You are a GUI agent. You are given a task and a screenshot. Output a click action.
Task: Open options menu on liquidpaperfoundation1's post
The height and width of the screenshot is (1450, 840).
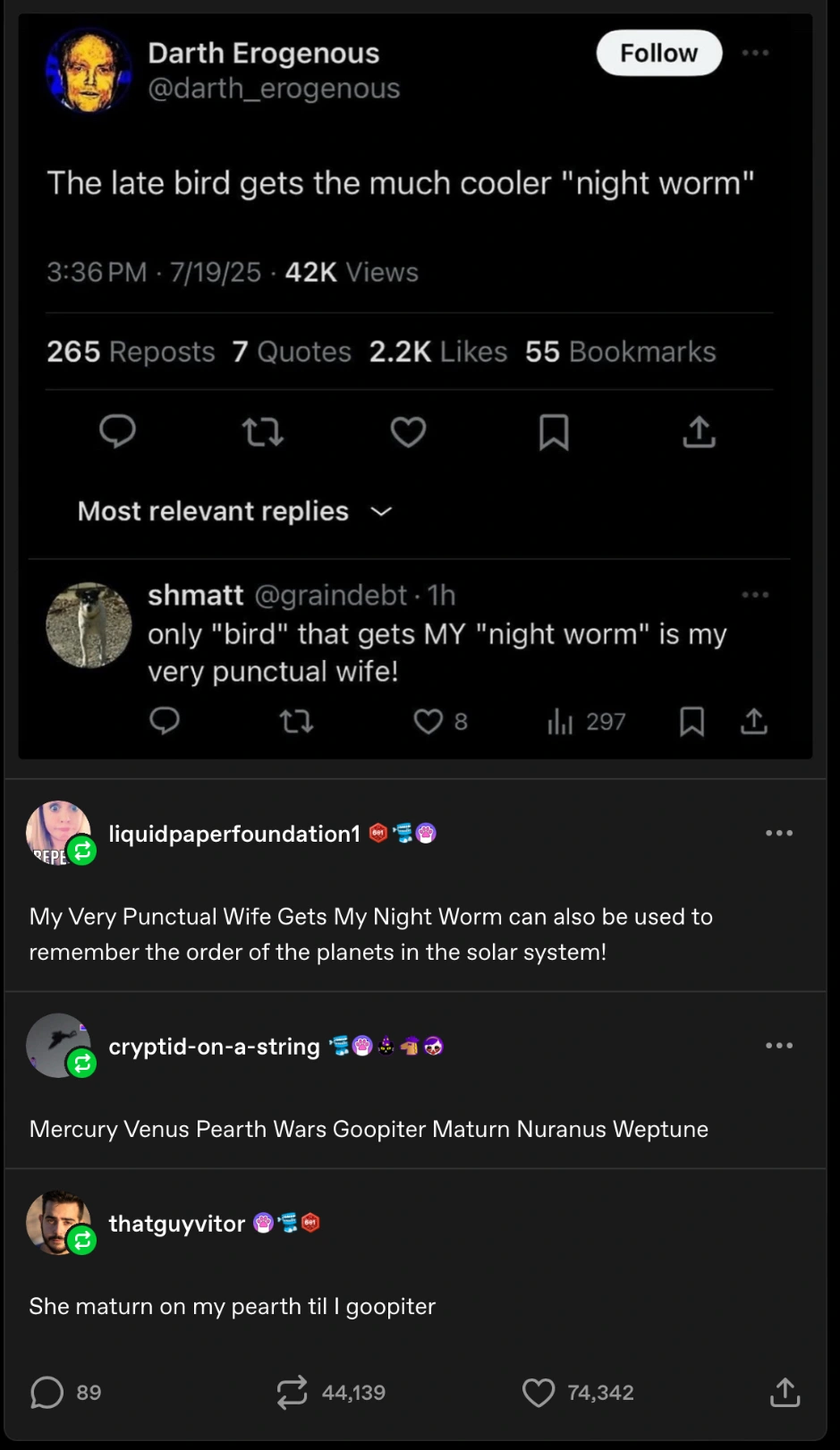click(x=778, y=833)
